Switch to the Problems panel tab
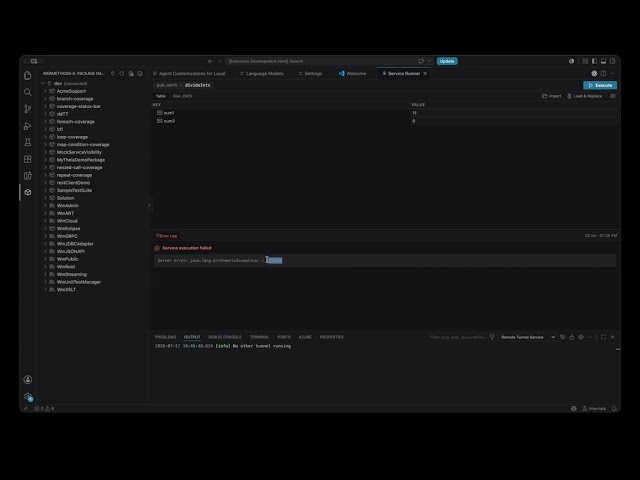The height and width of the screenshot is (480, 640). coord(165,337)
